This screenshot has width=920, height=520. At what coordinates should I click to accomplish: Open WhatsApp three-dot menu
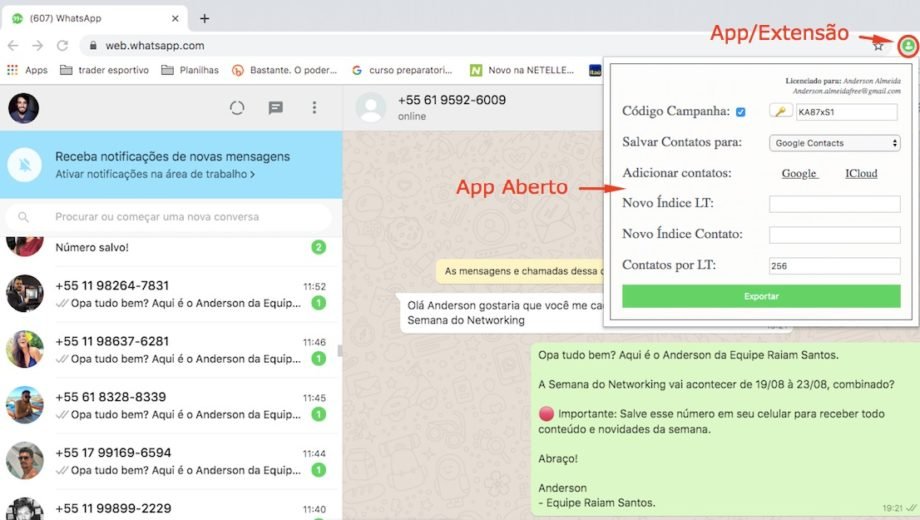point(314,107)
